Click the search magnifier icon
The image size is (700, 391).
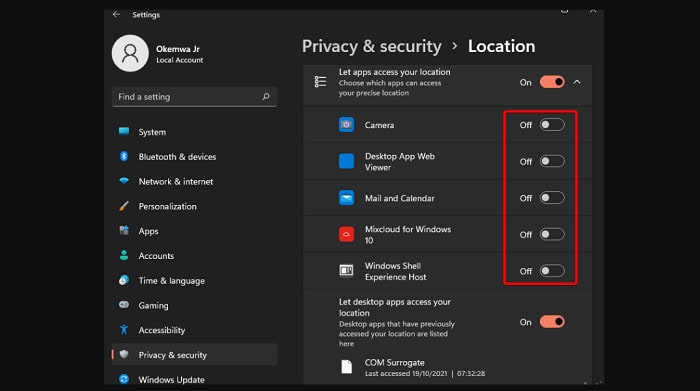[x=266, y=96]
